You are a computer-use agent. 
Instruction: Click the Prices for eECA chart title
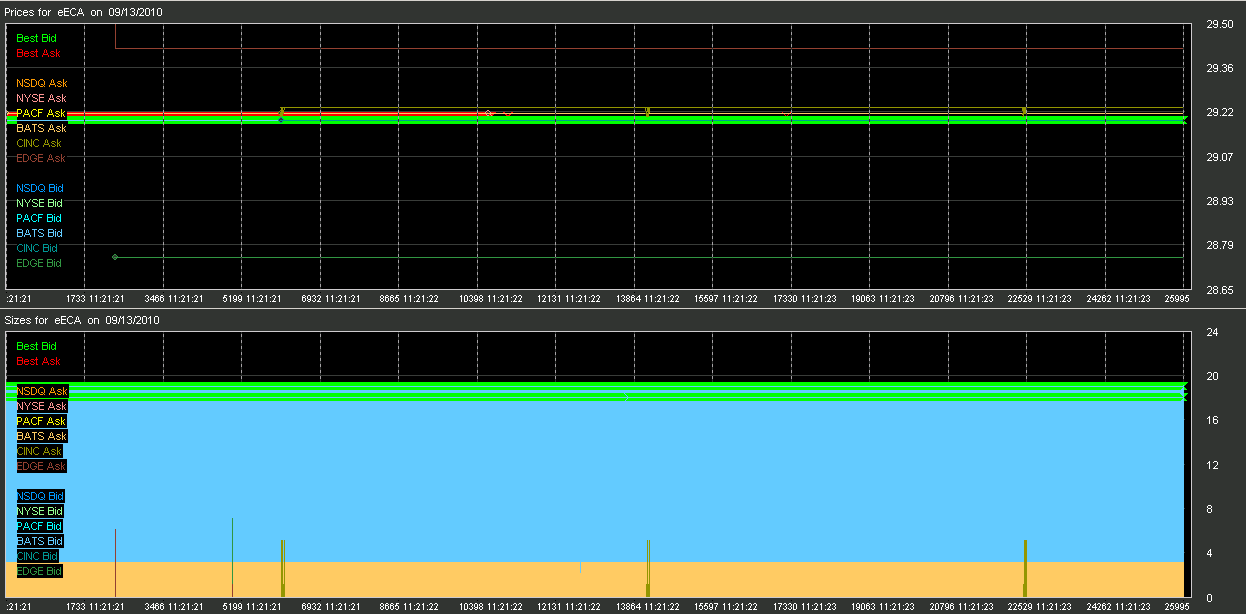click(x=84, y=12)
